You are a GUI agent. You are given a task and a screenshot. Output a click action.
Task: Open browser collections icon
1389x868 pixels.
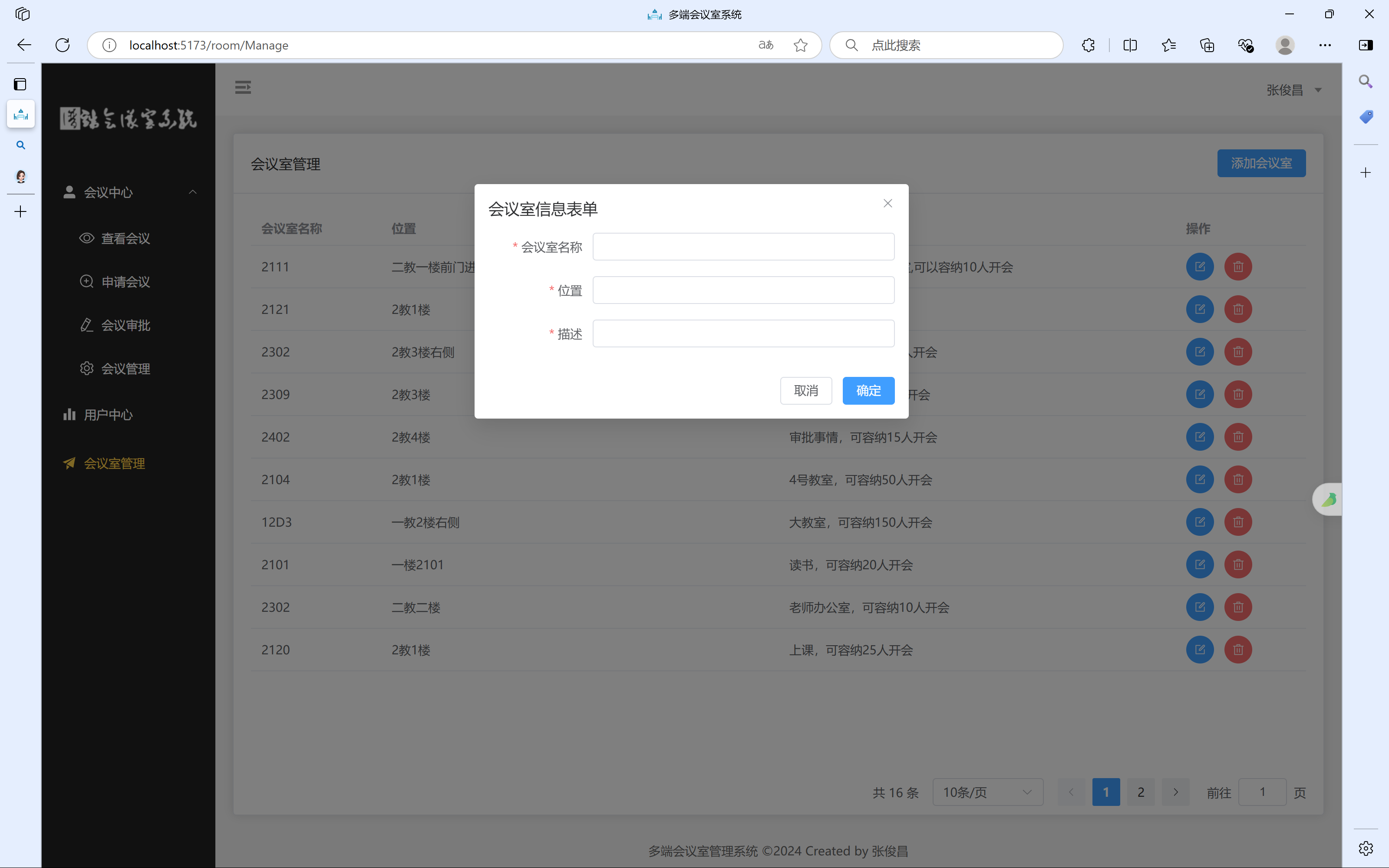click(1207, 45)
